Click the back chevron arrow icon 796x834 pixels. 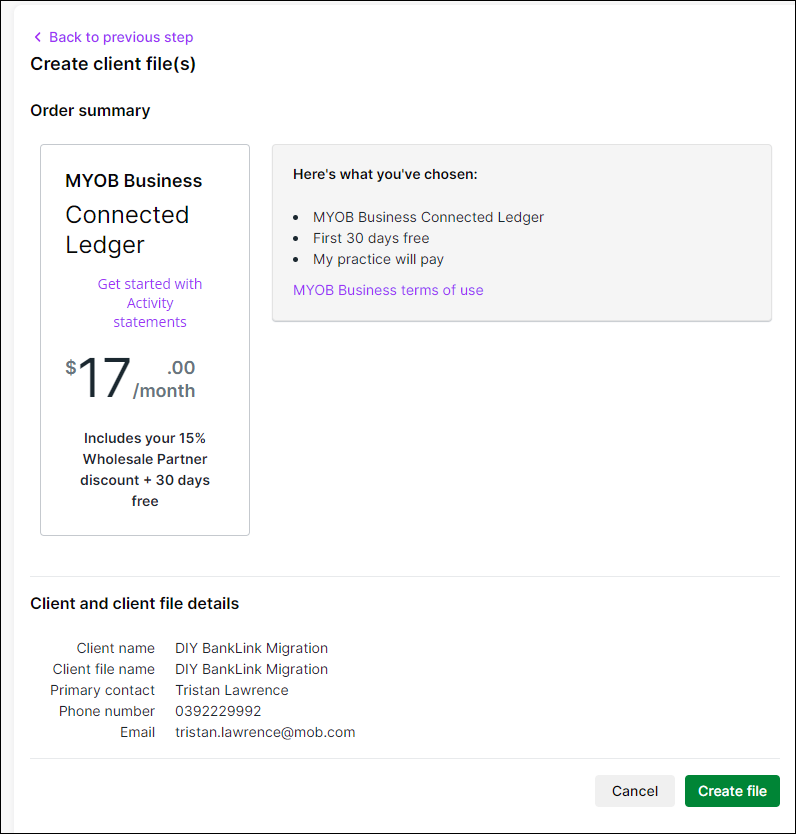(38, 37)
